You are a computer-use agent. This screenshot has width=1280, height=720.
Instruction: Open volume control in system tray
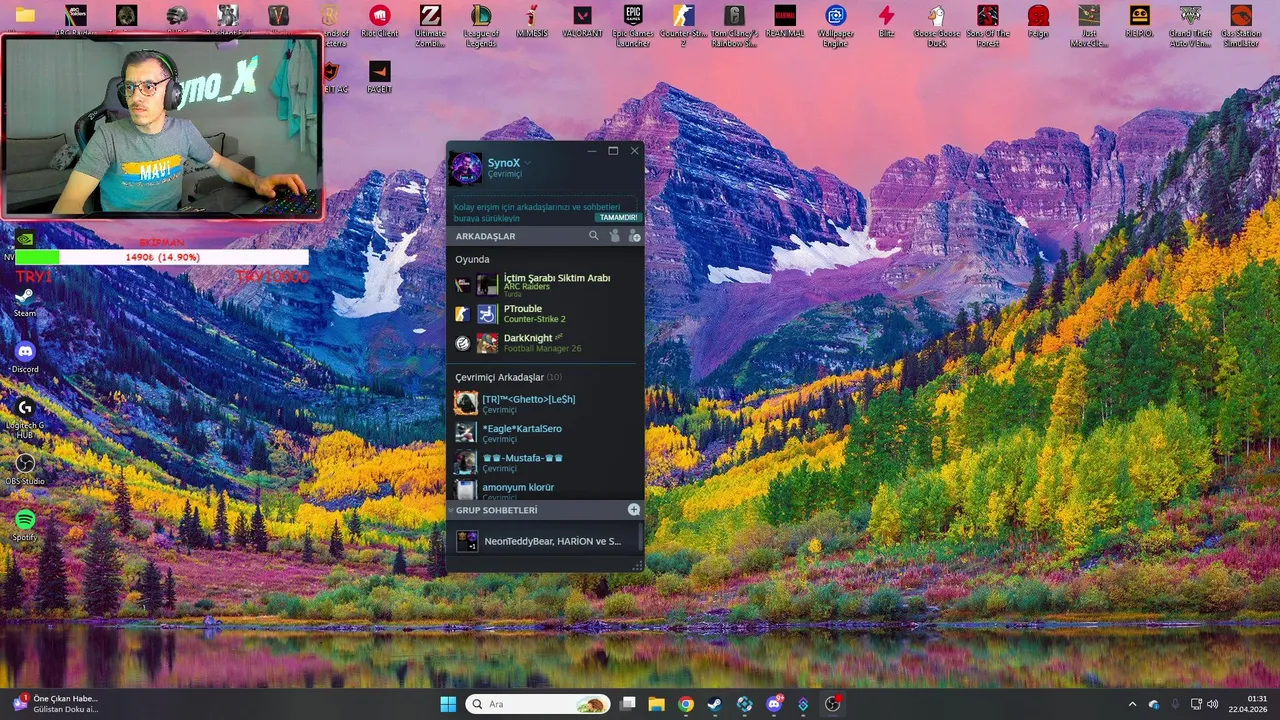pos(1212,704)
